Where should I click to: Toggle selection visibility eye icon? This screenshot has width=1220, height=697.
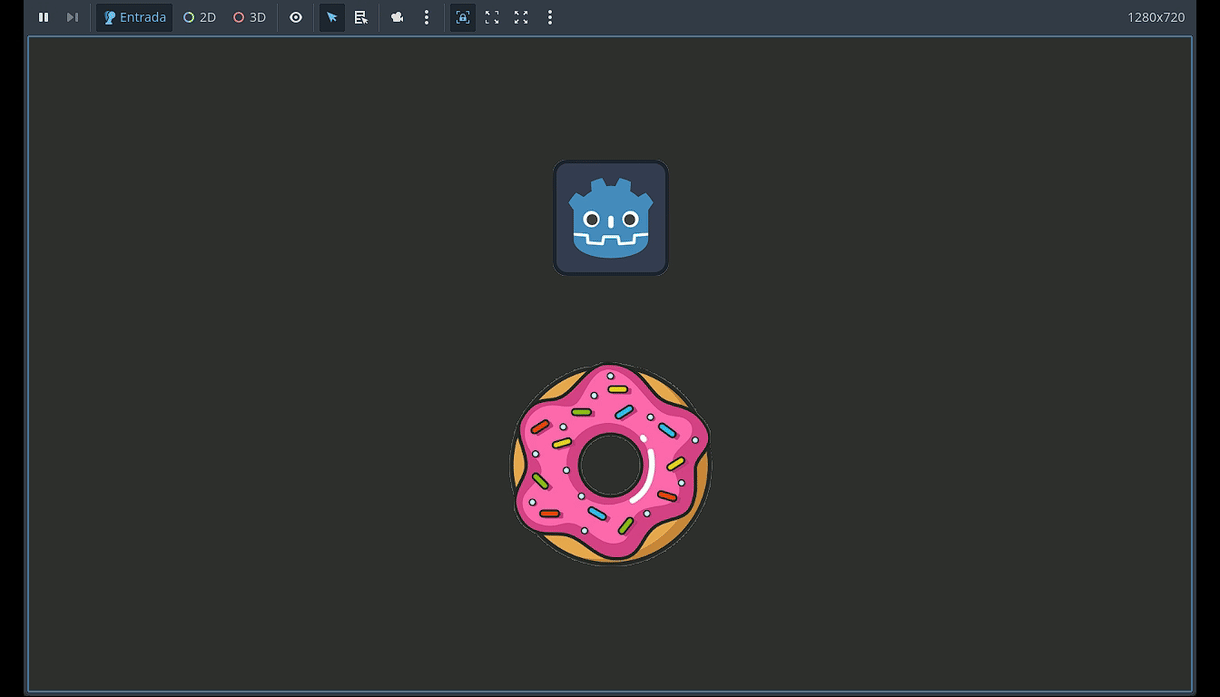click(296, 17)
